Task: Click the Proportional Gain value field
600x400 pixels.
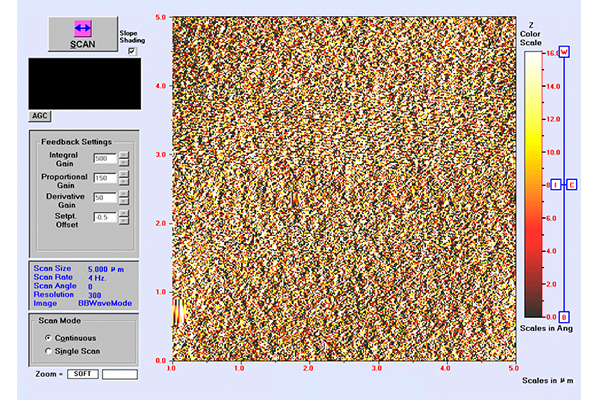Action: (x=105, y=178)
